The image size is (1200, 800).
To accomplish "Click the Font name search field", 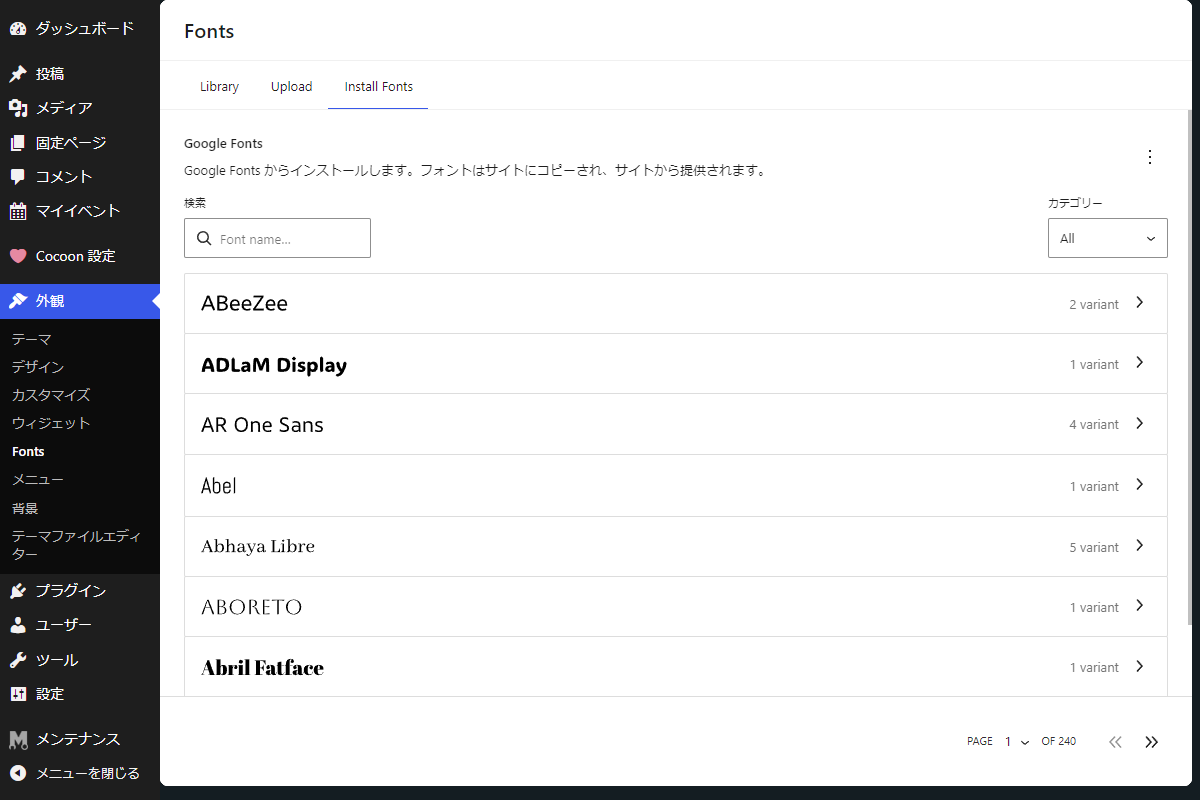I will click(x=290, y=239).
